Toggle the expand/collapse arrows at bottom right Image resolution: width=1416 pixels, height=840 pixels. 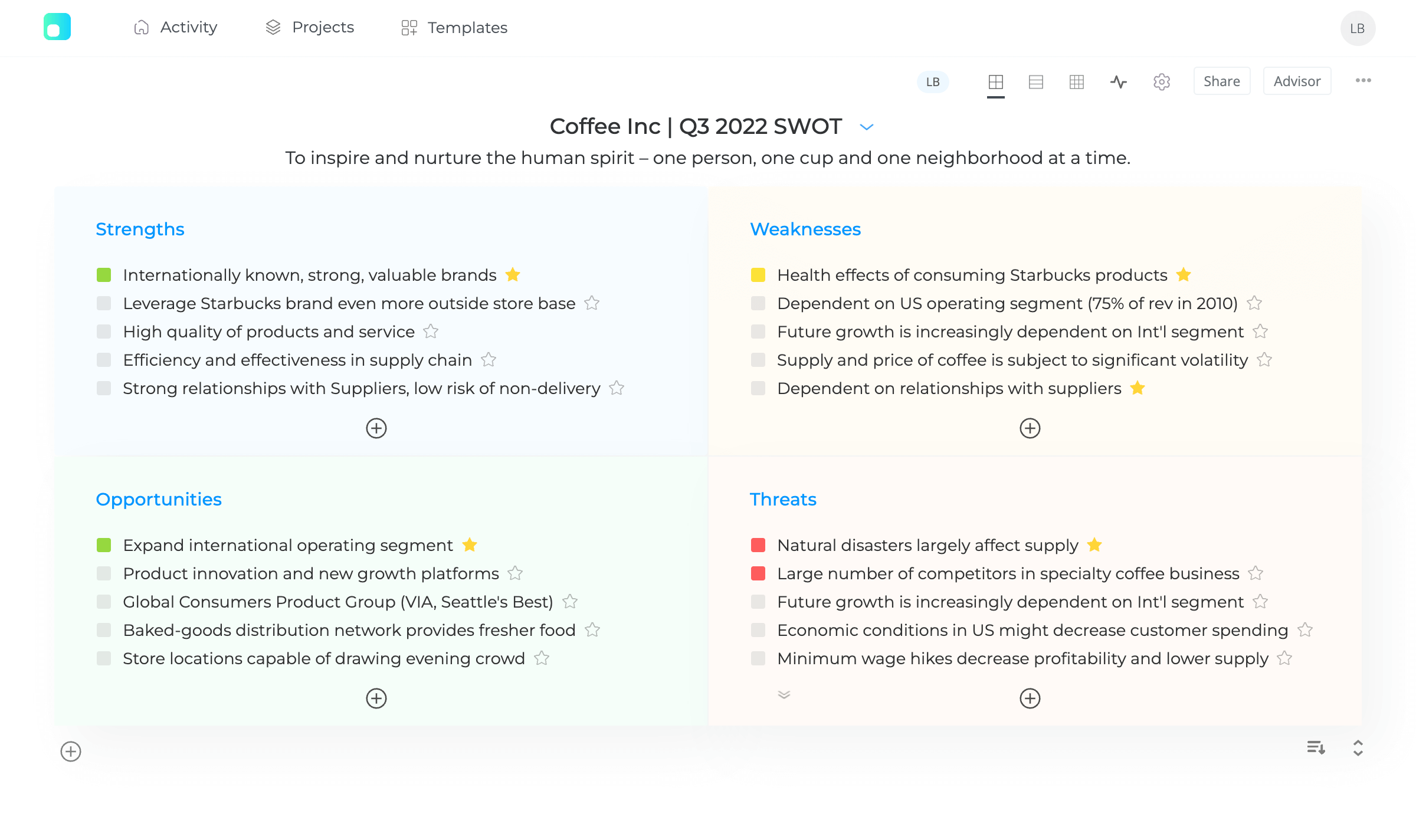[1358, 748]
